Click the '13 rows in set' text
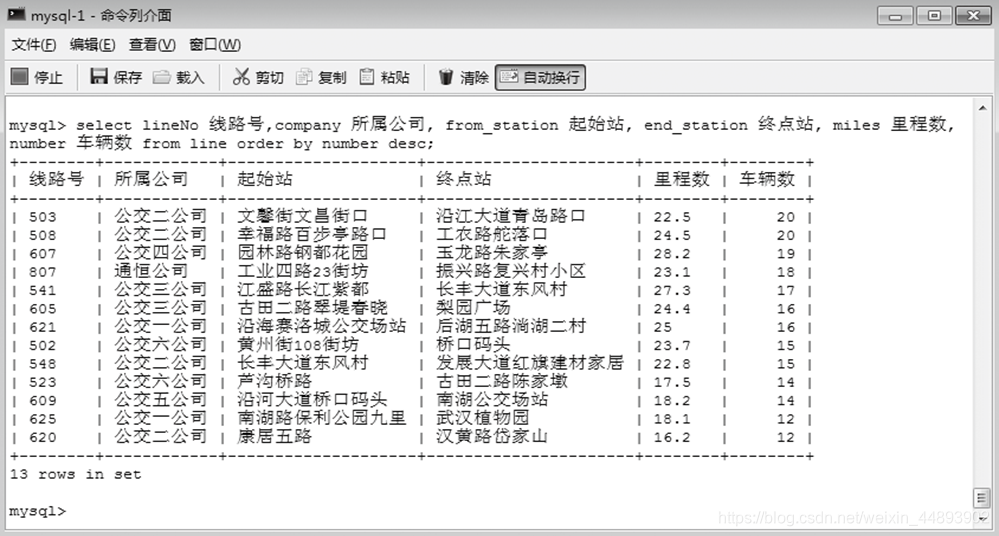The height and width of the screenshot is (536, 999). click(x=75, y=474)
